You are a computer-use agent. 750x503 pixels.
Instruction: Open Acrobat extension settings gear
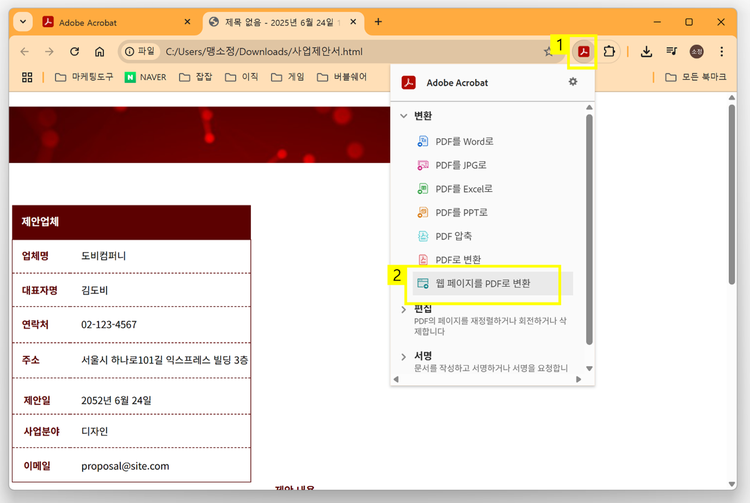click(x=573, y=82)
